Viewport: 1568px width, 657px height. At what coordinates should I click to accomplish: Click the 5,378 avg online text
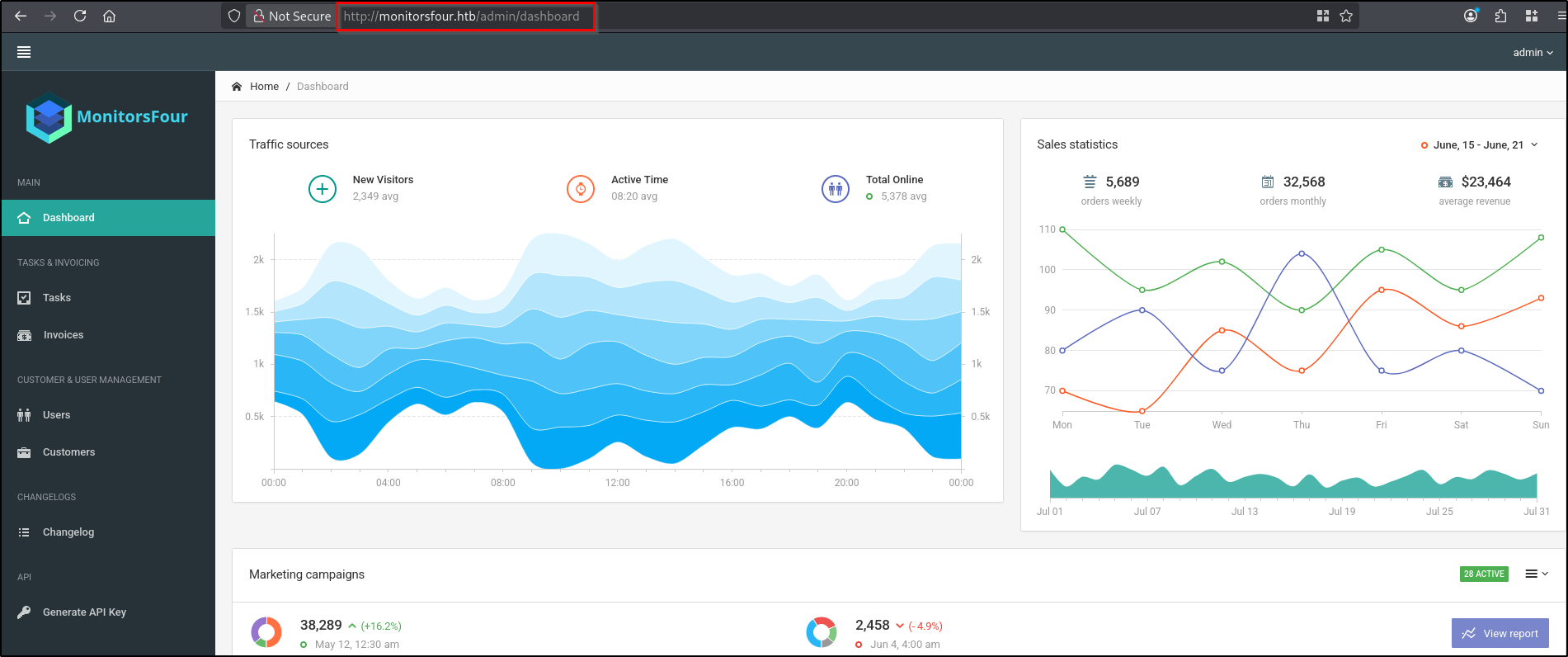pyautogui.click(x=904, y=196)
